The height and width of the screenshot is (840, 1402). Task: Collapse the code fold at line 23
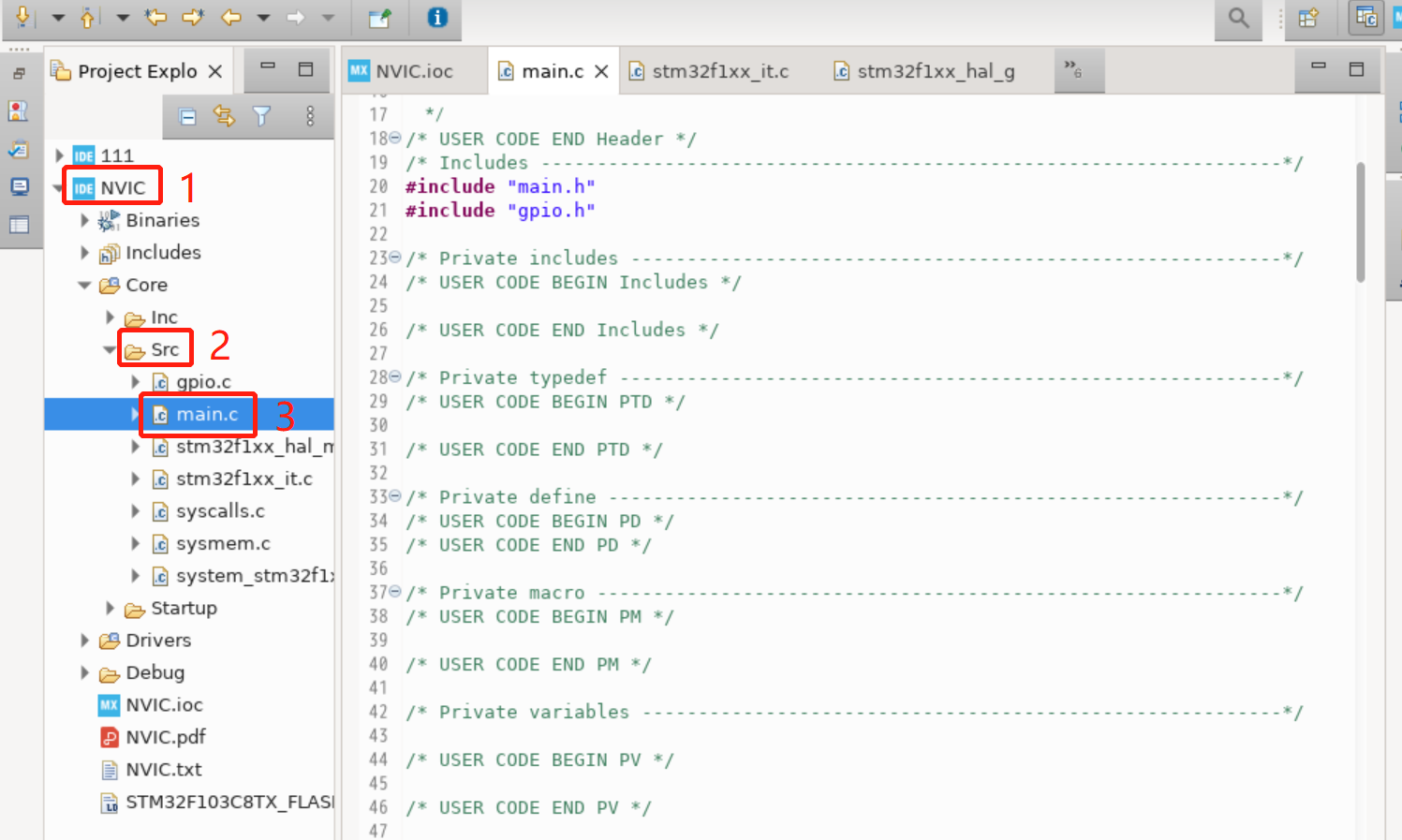395,258
